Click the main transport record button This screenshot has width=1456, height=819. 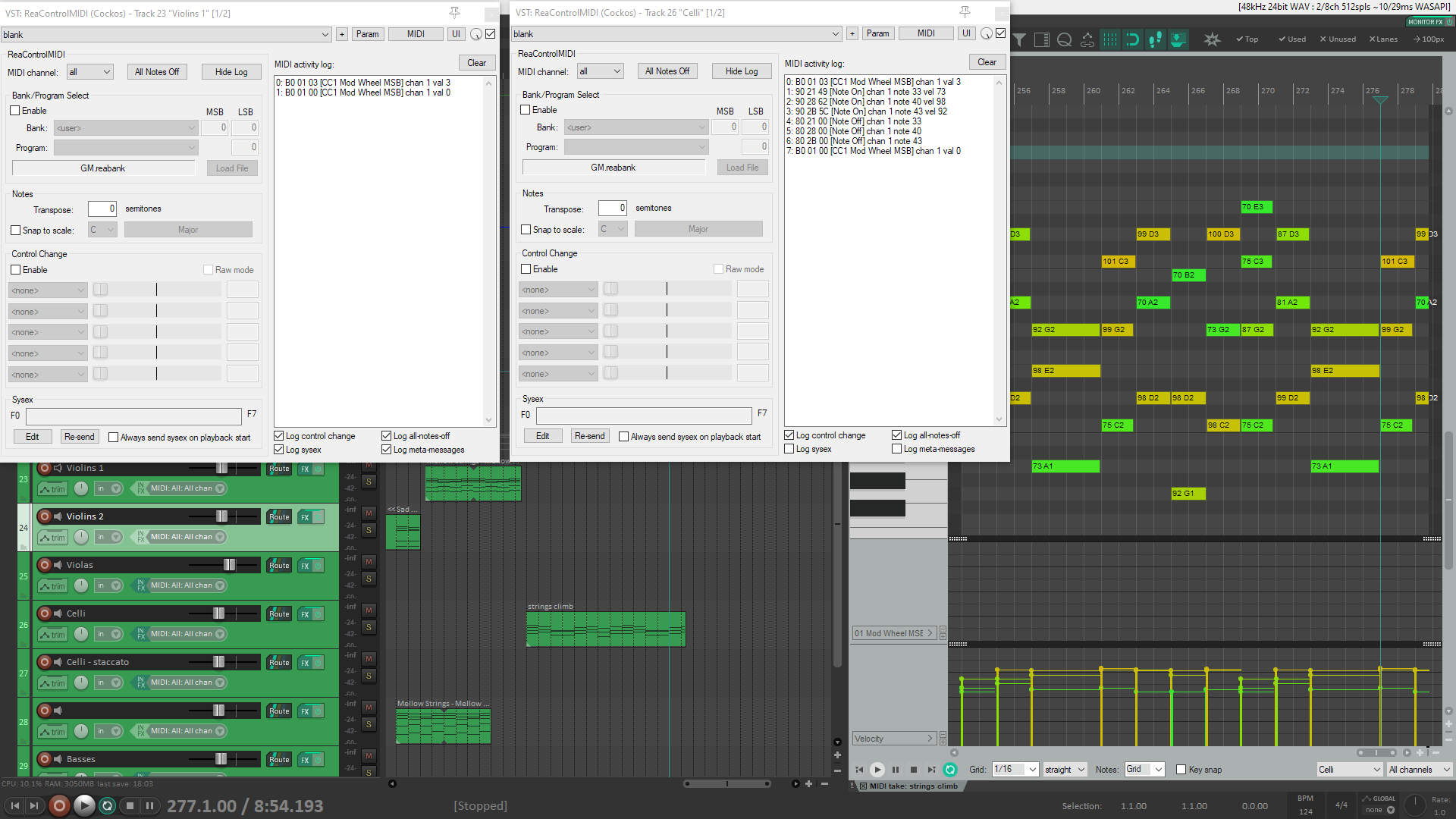[59, 805]
